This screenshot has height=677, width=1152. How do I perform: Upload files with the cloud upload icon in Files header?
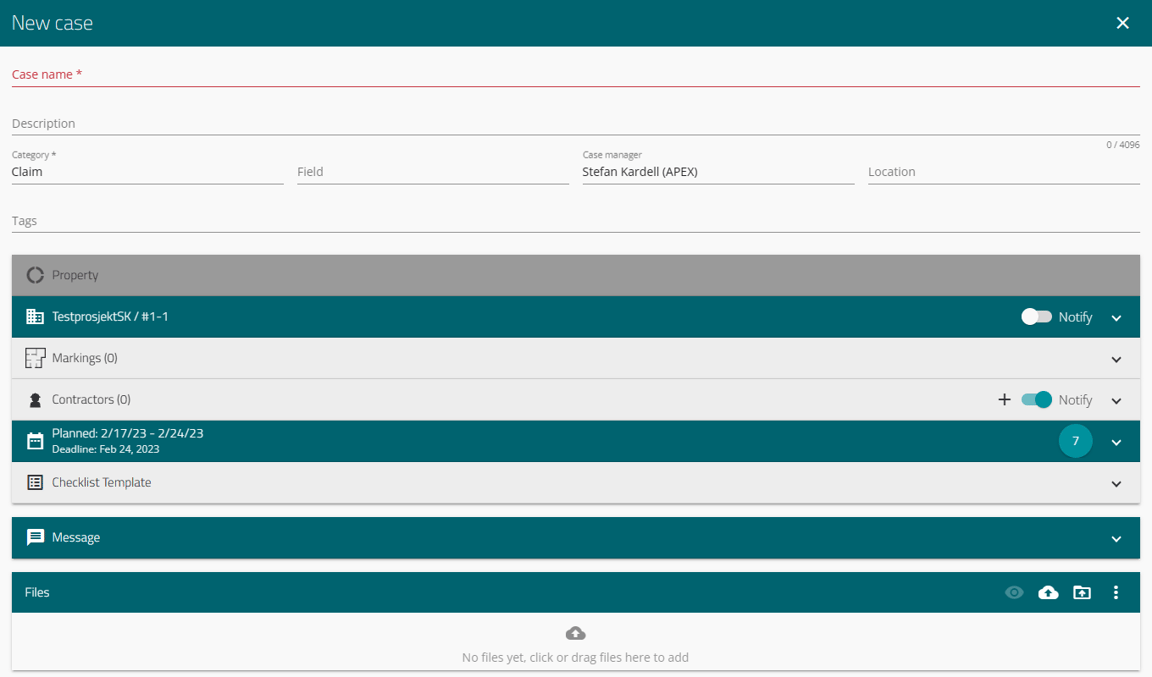click(1048, 592)
